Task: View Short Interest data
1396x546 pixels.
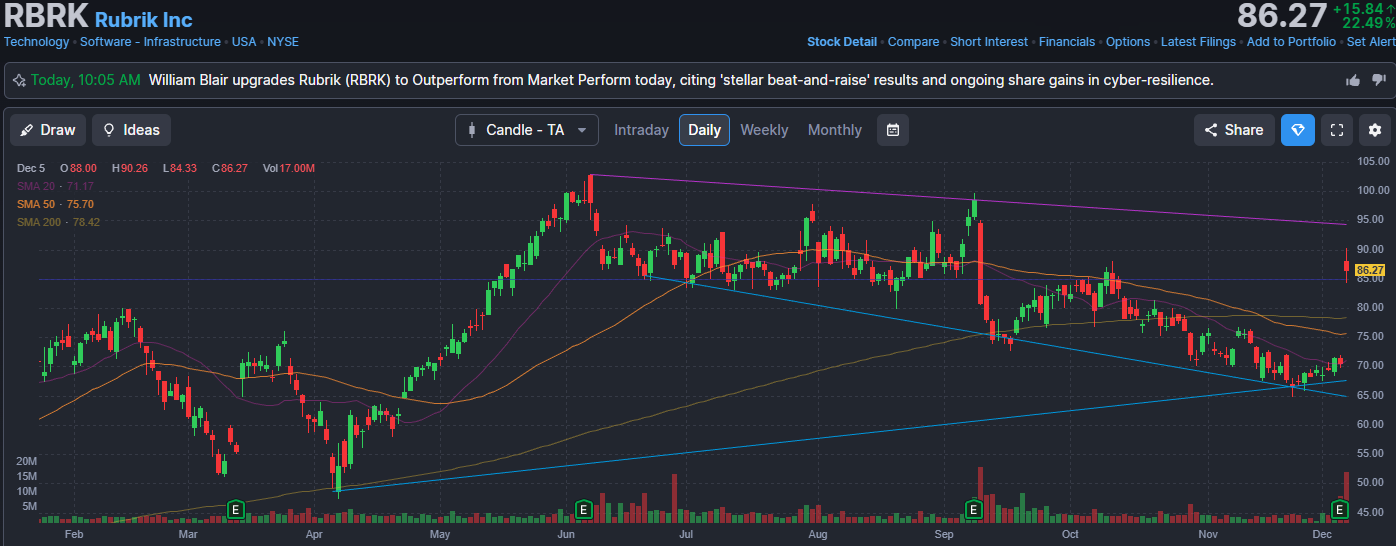Action: 989,42
